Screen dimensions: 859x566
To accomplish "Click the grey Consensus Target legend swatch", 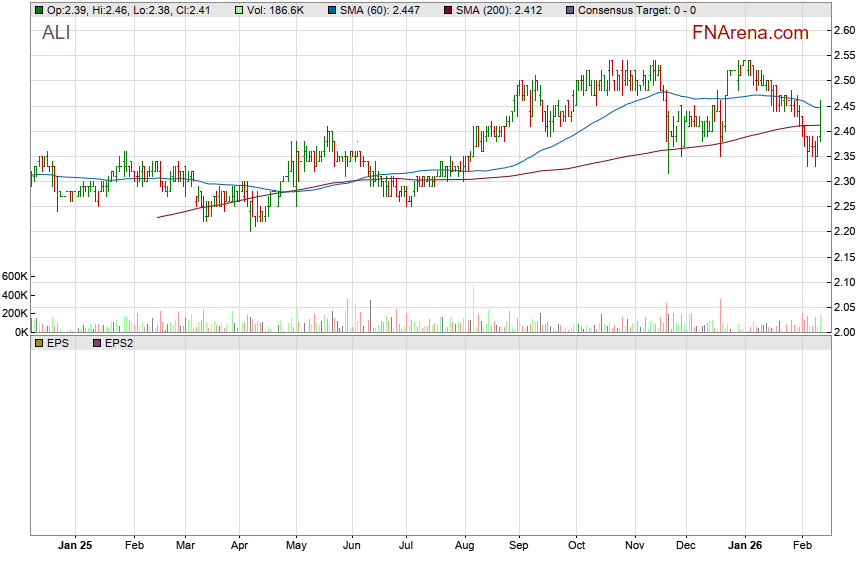I will tap(569, 10).
